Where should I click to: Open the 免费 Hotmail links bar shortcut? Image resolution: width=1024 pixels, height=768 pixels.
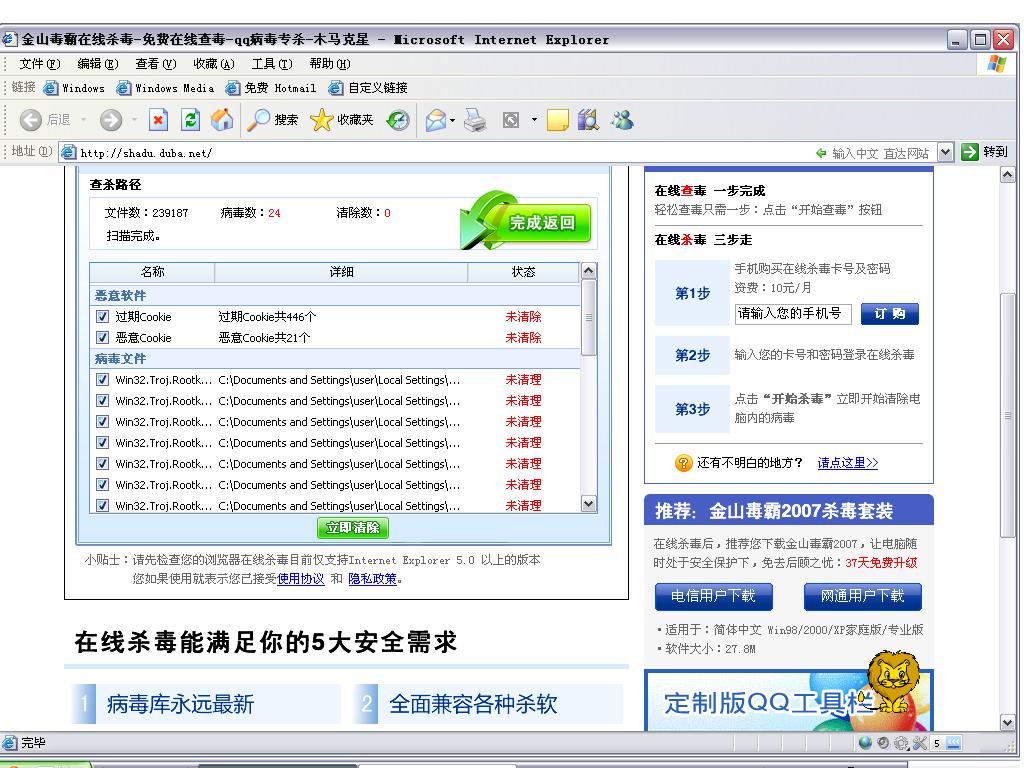(270, 88)
